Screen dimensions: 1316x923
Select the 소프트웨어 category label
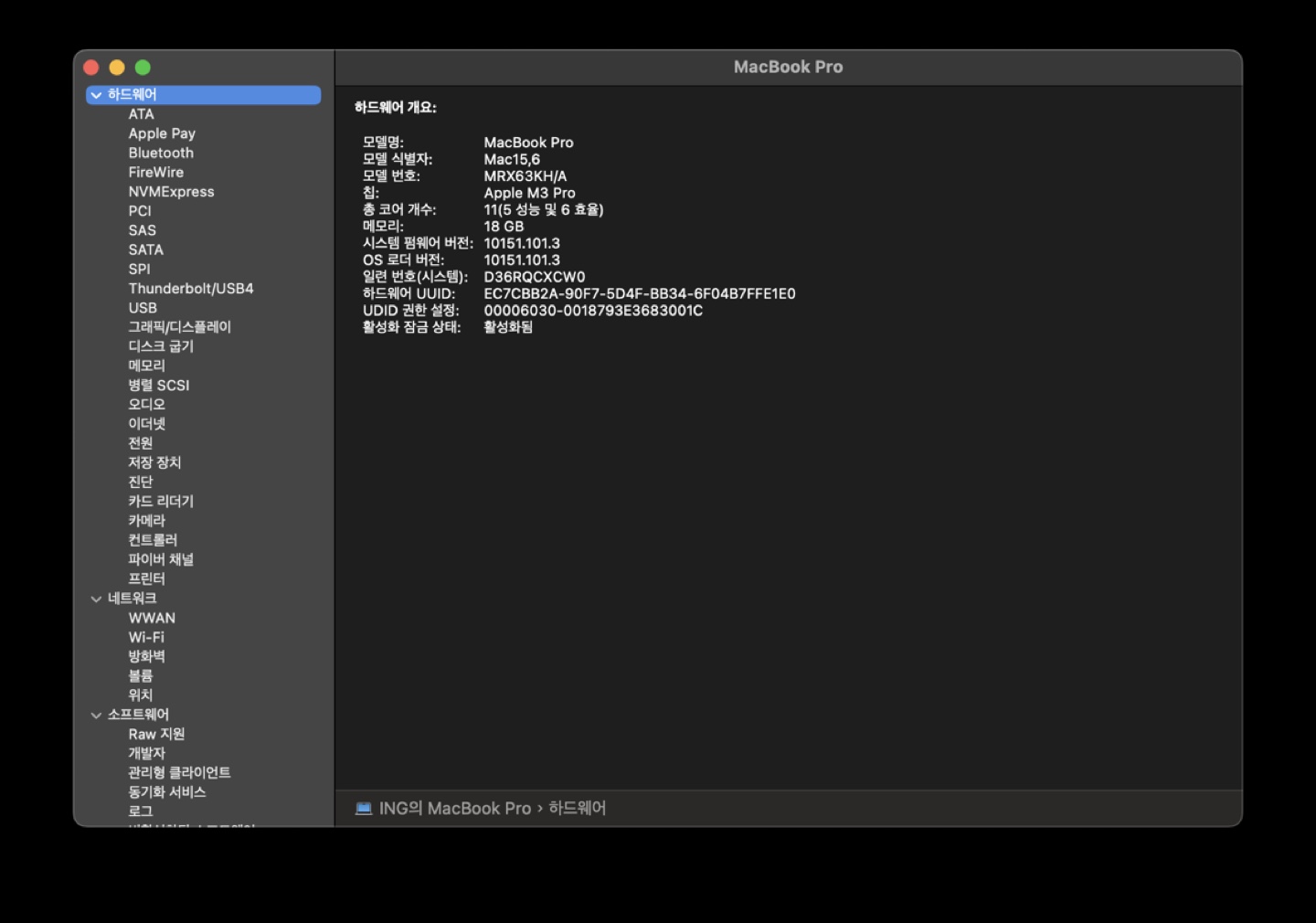[x=138, y=715]
